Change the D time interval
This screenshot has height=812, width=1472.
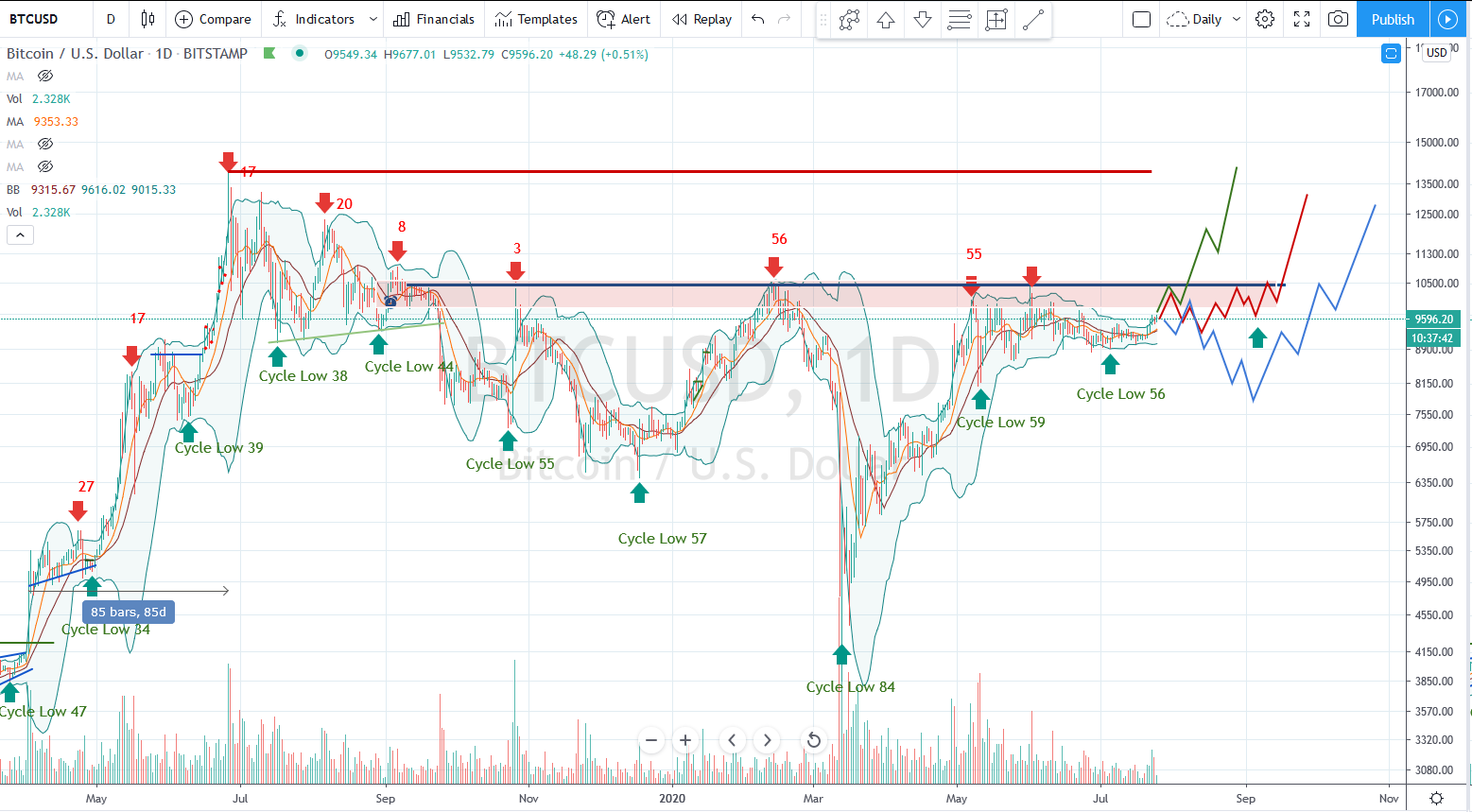pyautogui.click(x=111, y=19)
